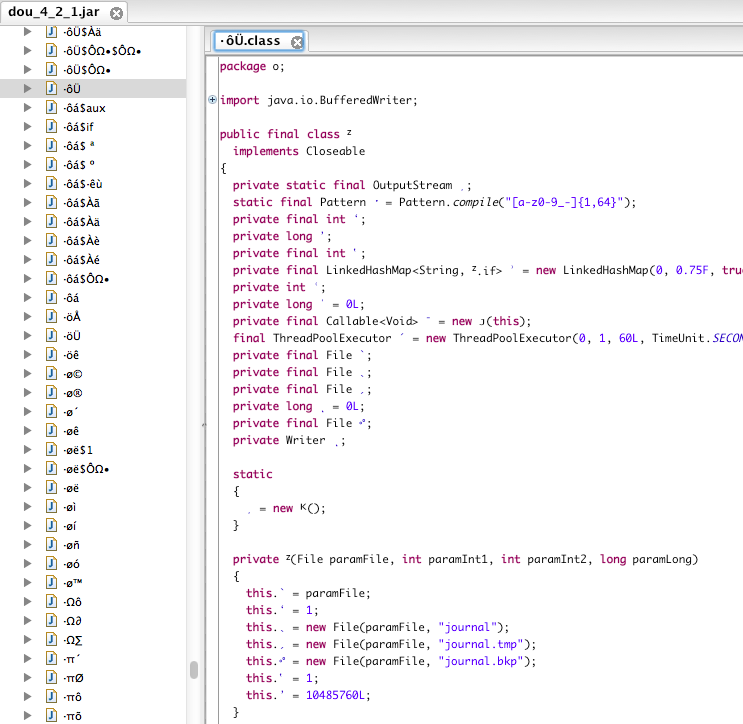The image size is (743, 724).
Task: Click the class icon beside ·Ωô
Action: click(x=51, y=602)
